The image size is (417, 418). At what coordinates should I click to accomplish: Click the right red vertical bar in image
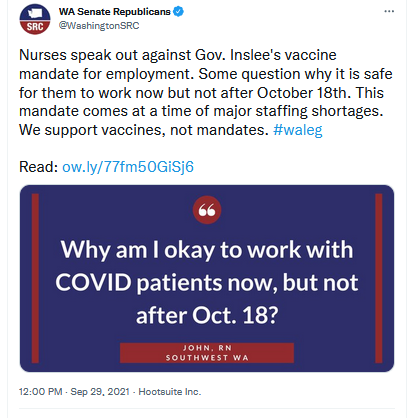click(379, 278)
